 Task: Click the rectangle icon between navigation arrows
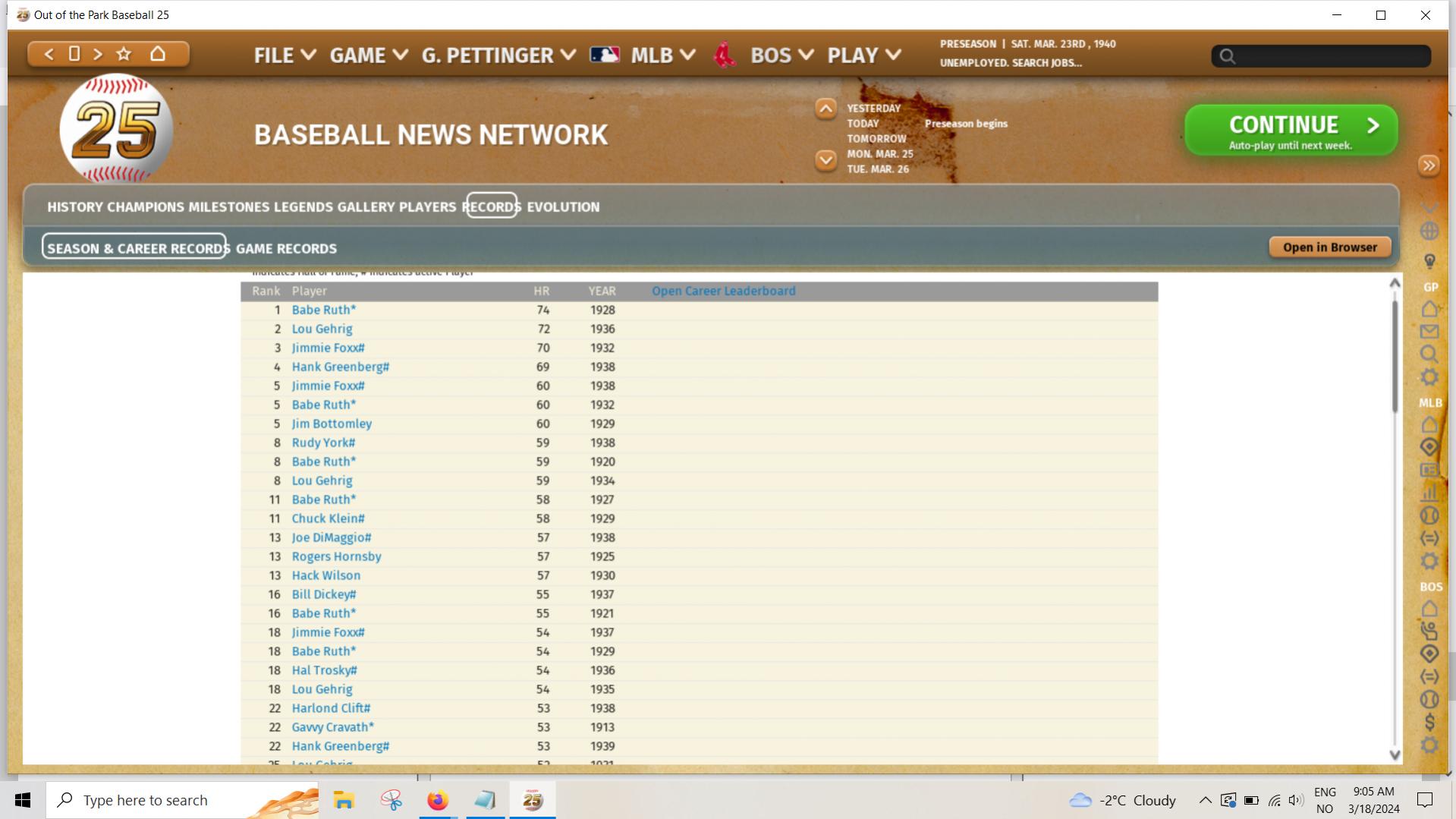(x=74, y=54)
